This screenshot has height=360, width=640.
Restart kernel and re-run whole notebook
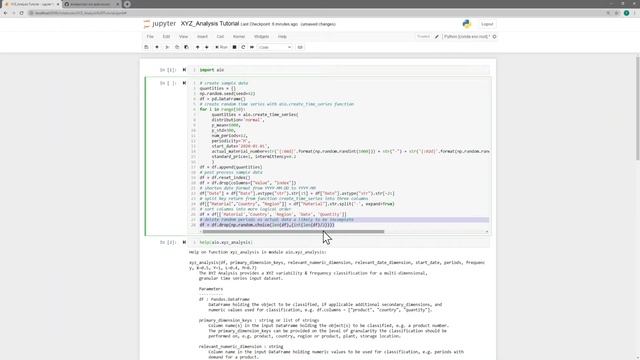252,47
